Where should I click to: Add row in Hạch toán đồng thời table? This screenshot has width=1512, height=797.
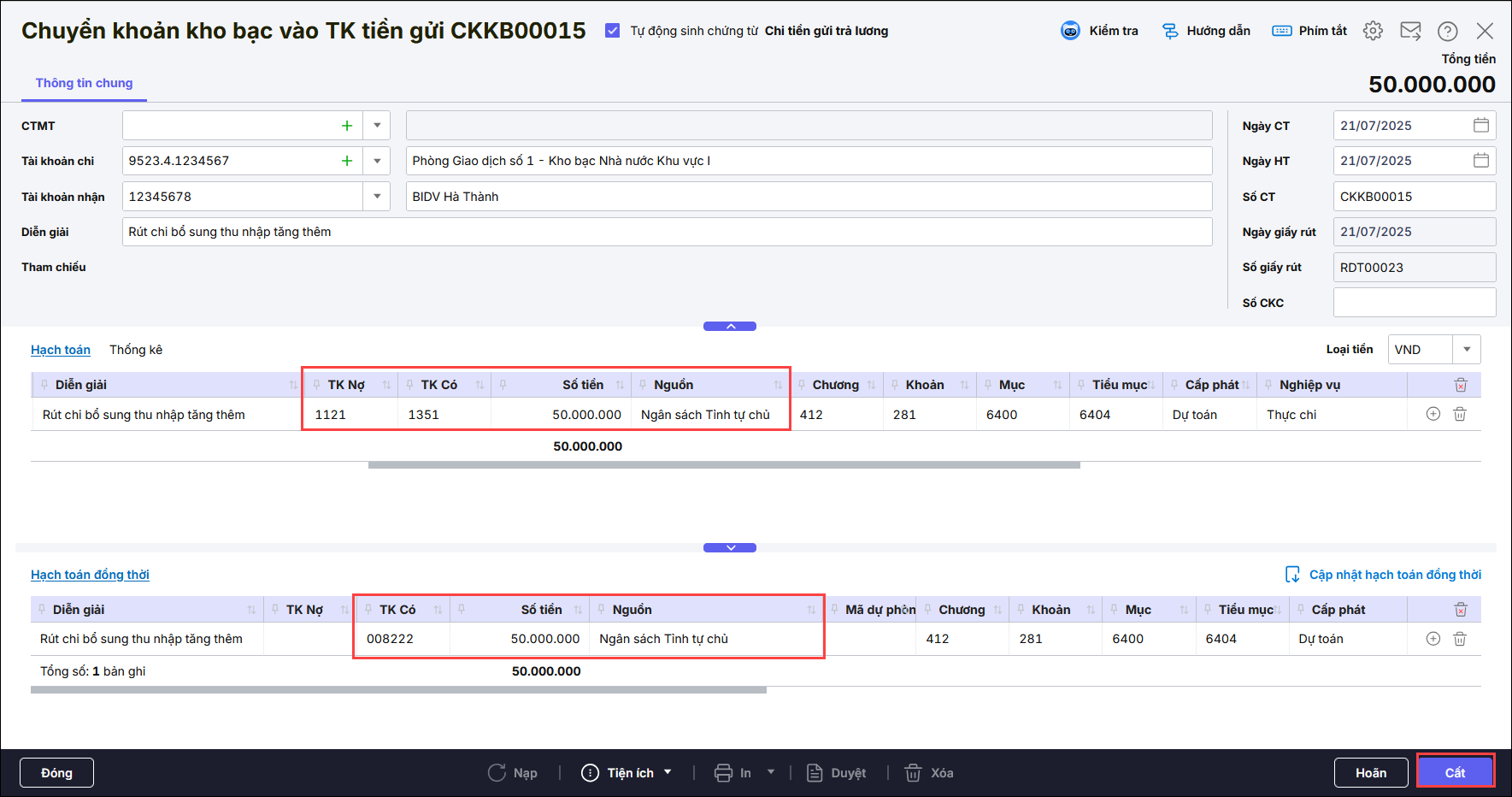pyautogui.click(x=1433, y=639)
